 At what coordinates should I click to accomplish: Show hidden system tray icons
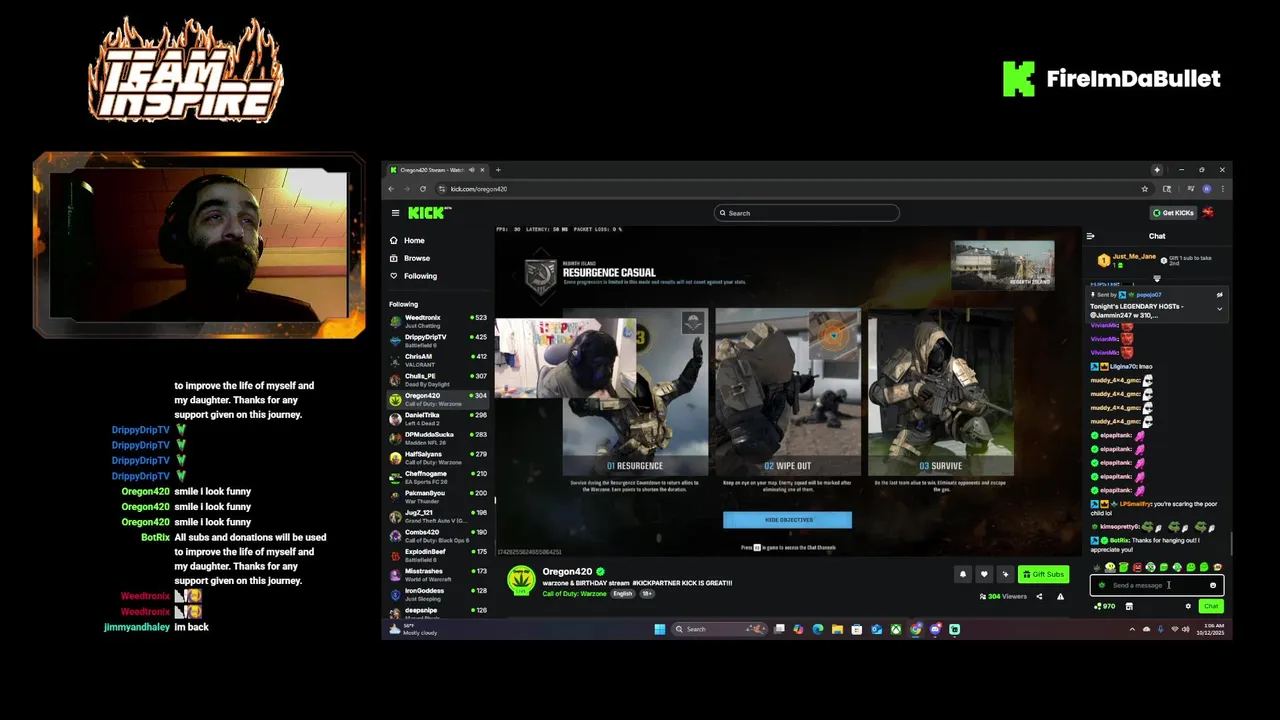(x=1132, y=629)
